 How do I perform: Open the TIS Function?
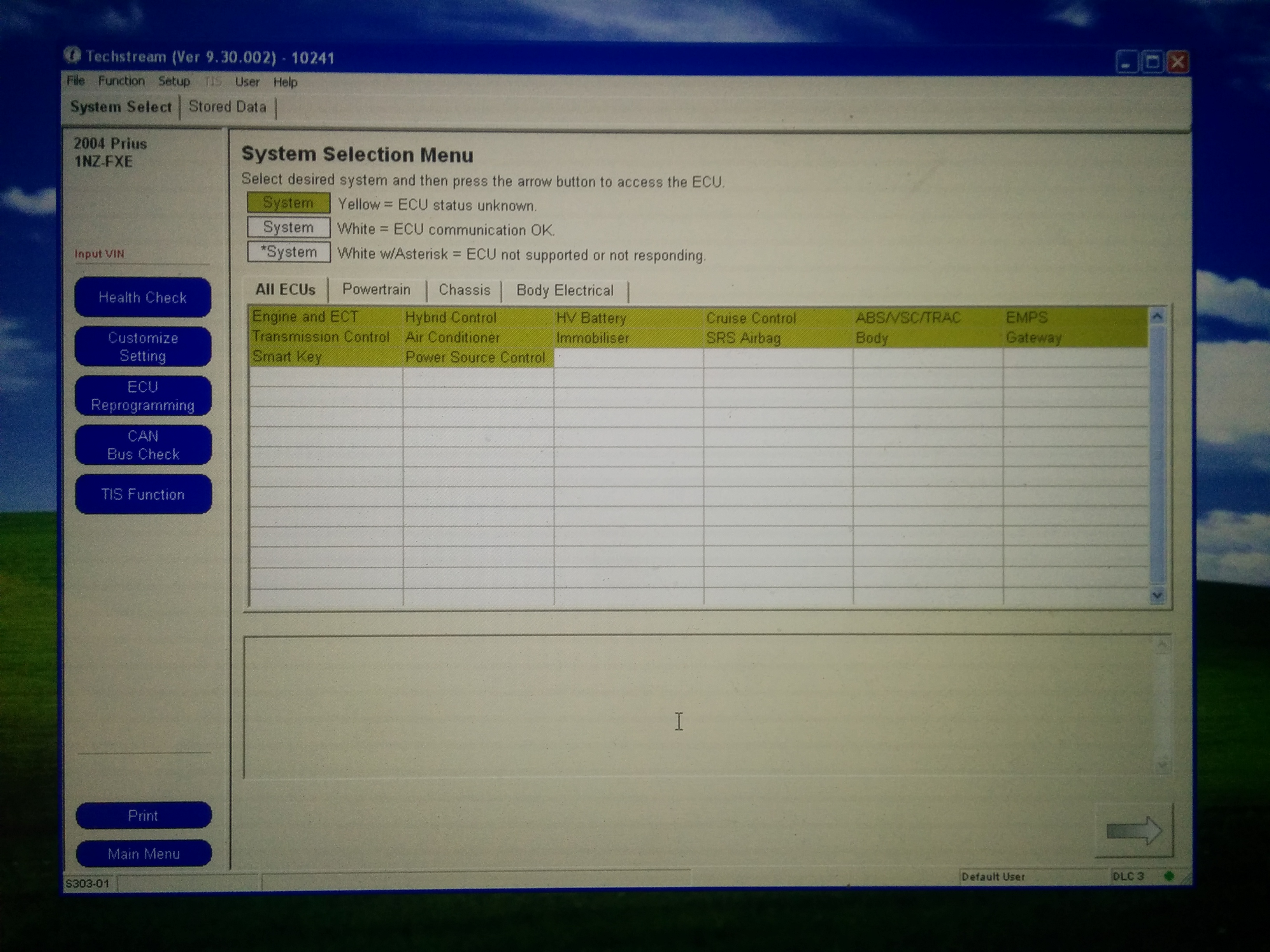143,494
